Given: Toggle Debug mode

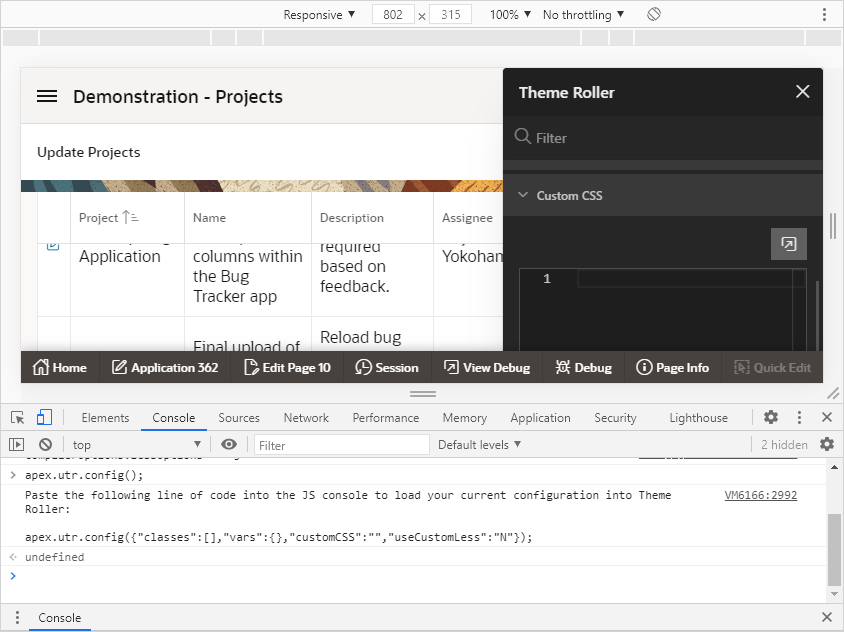Looking at the screenshot, I should [583, 368].
